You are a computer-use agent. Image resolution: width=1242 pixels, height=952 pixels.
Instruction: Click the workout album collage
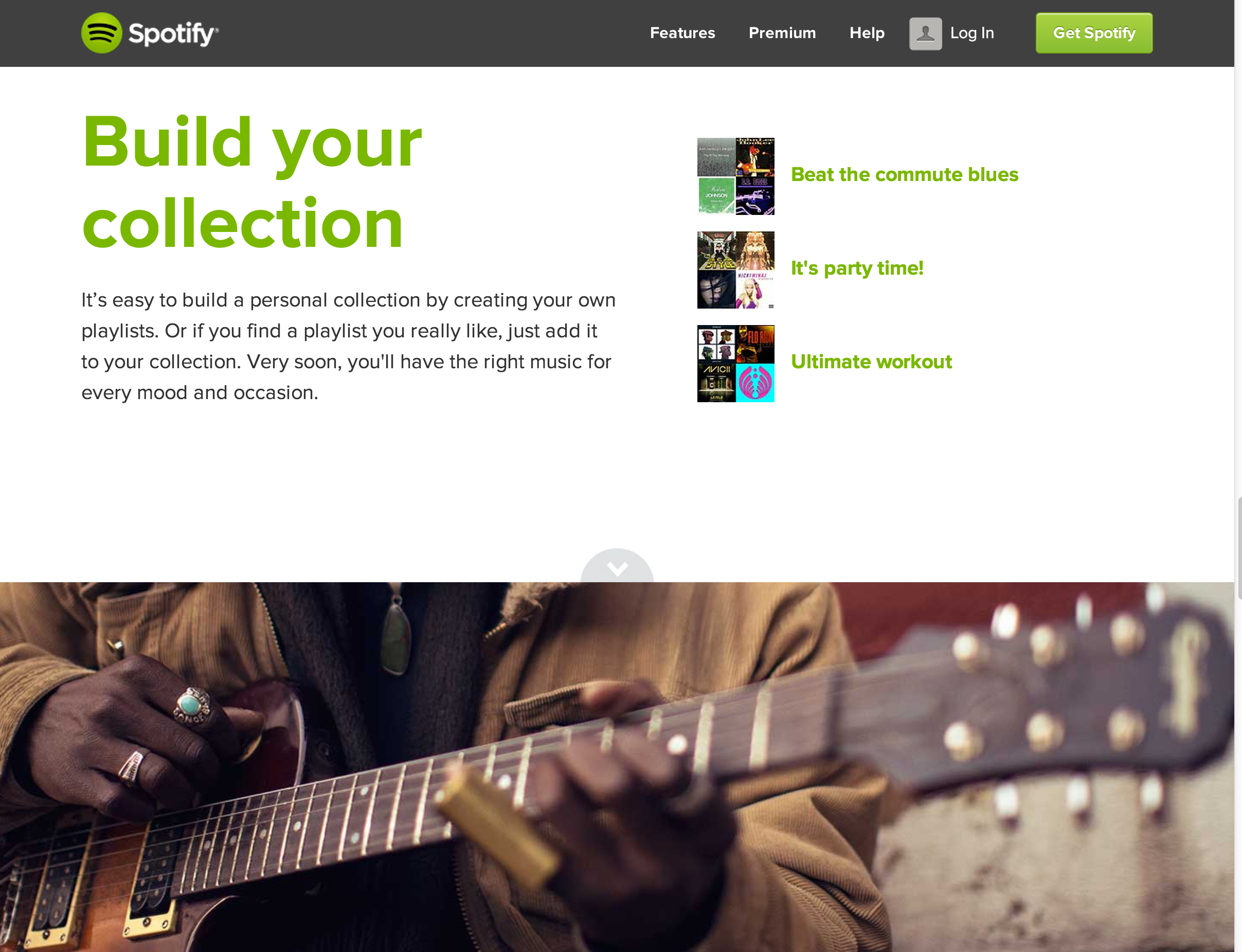(735, 363)
